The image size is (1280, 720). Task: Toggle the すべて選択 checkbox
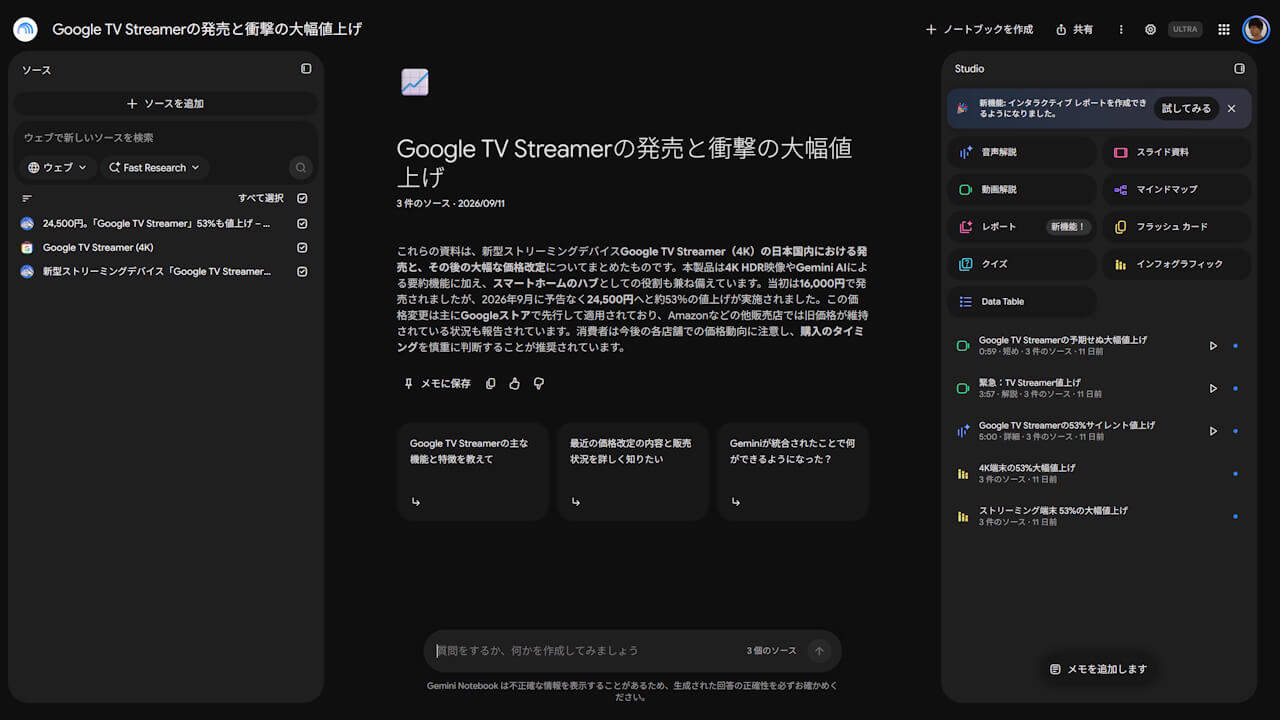click(302, 198)
